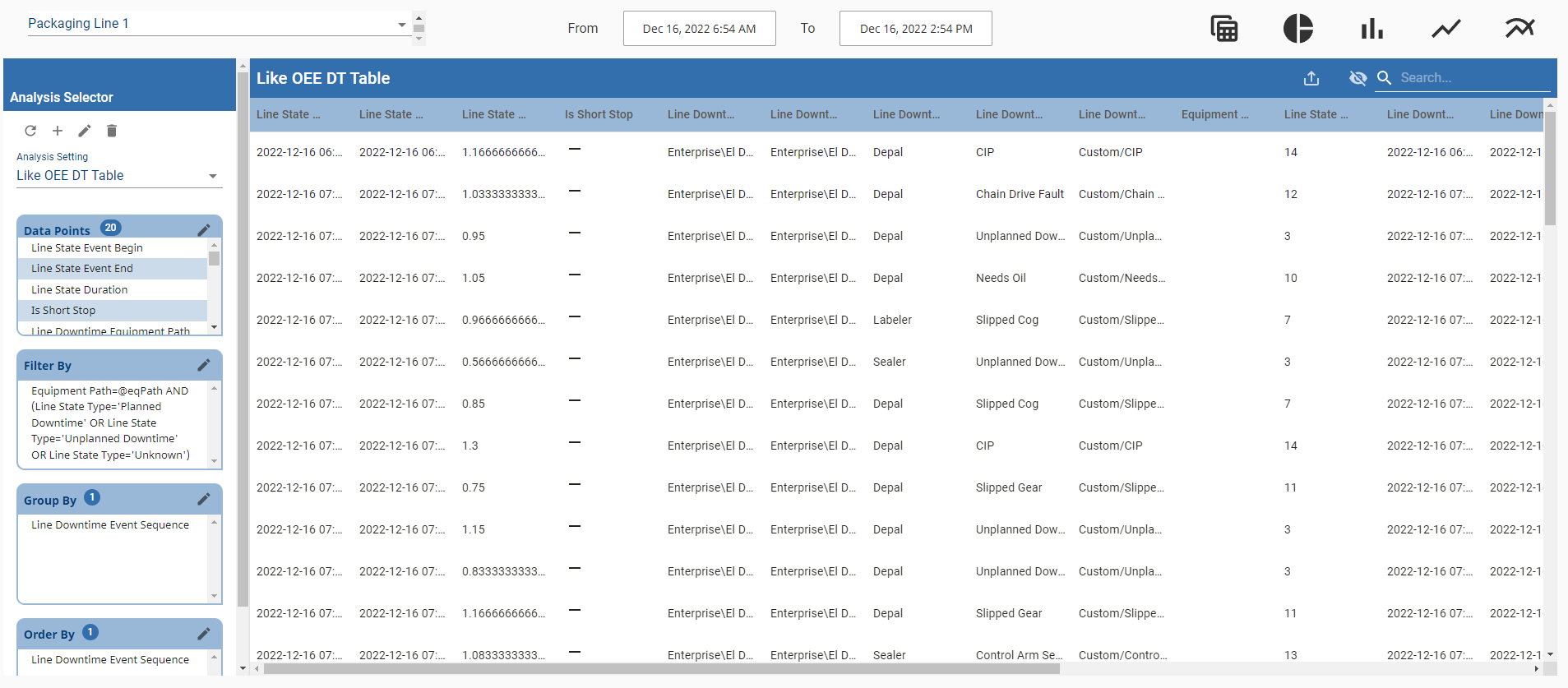1568x688 pixels.
Task: Open the From date picker field
Action: [x=699, y=29]
